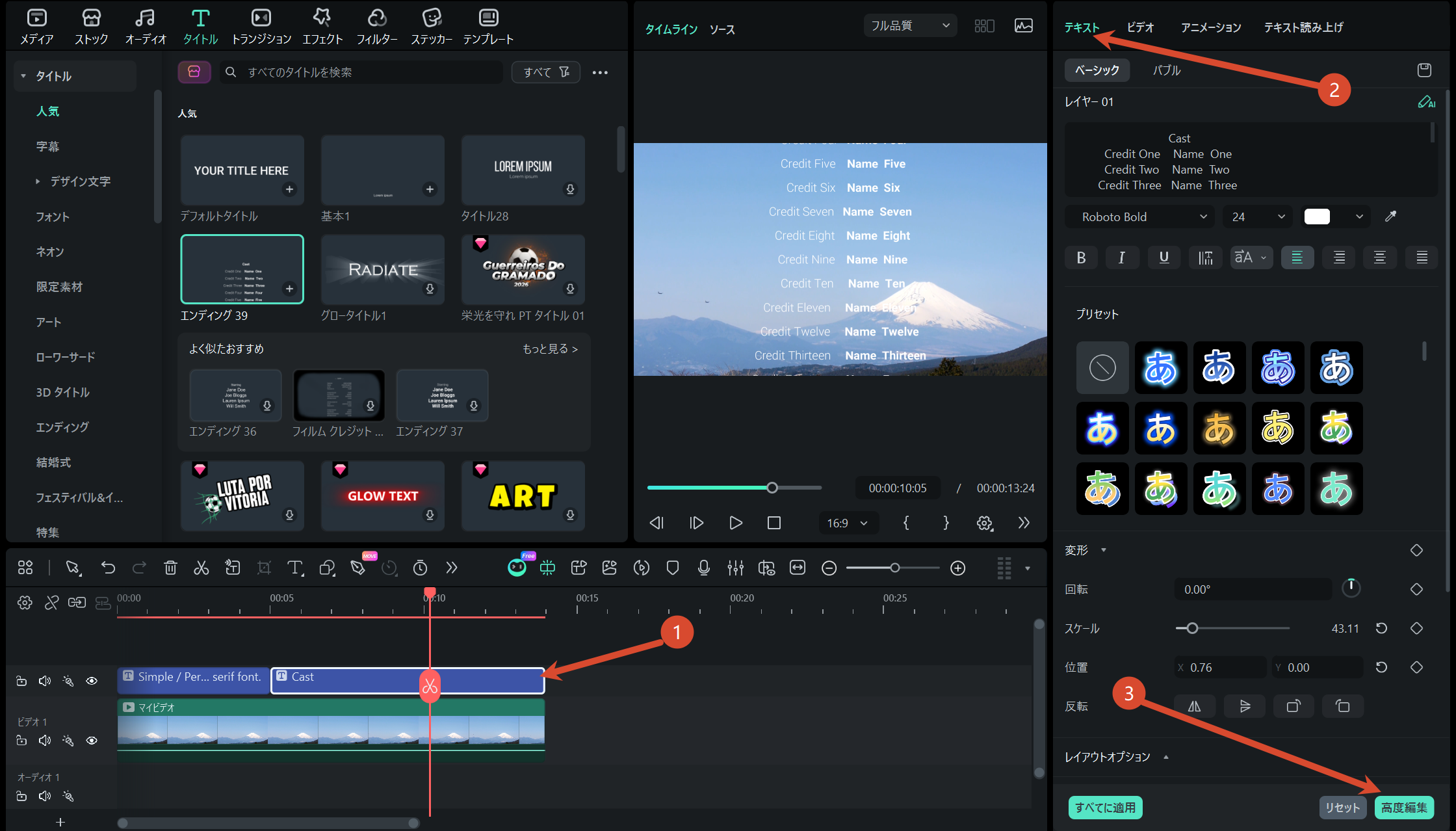Open the すべて filter button
Screen dimensions: 1456x831
pyautogui.click(x=546, y=72)
